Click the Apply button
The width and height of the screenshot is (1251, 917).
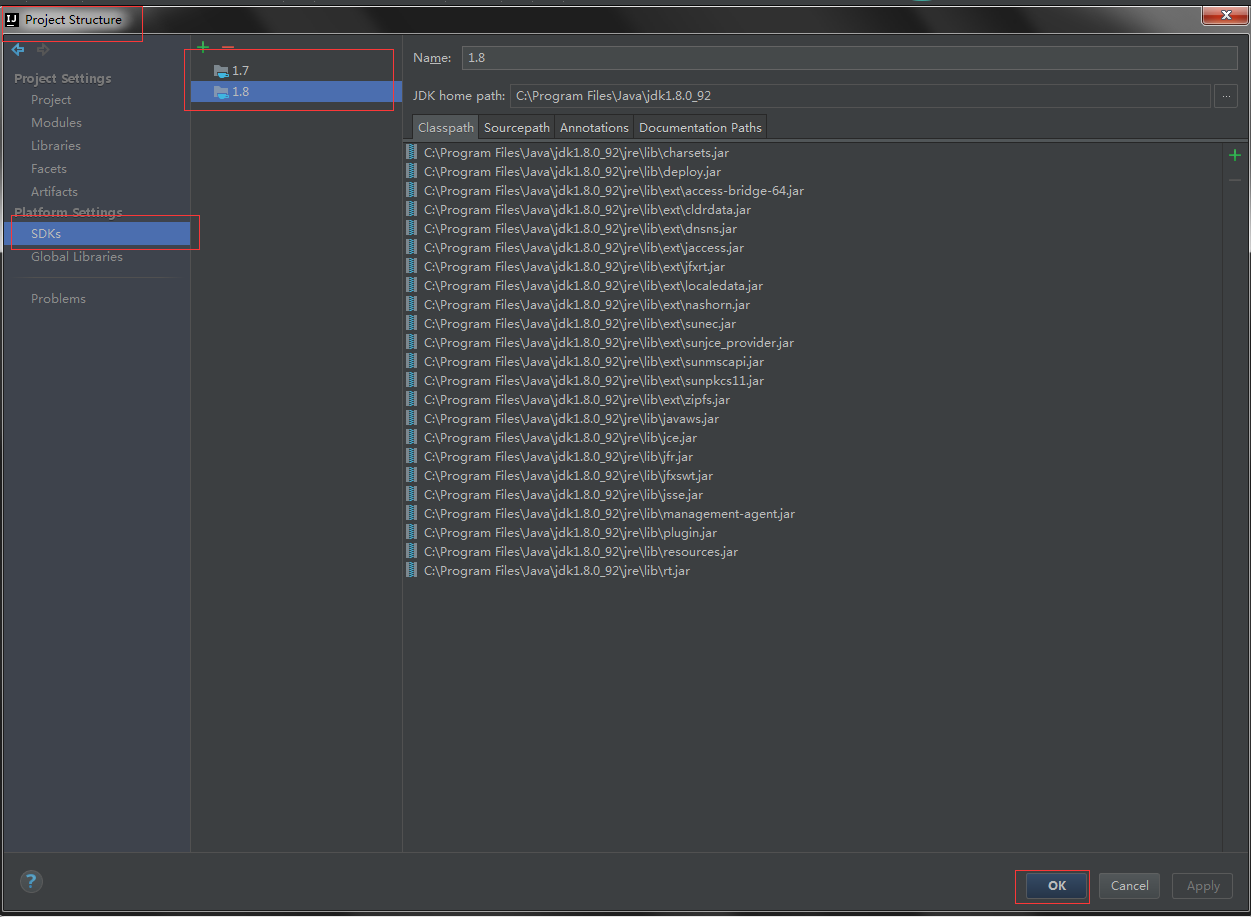tap(1203, 886)
